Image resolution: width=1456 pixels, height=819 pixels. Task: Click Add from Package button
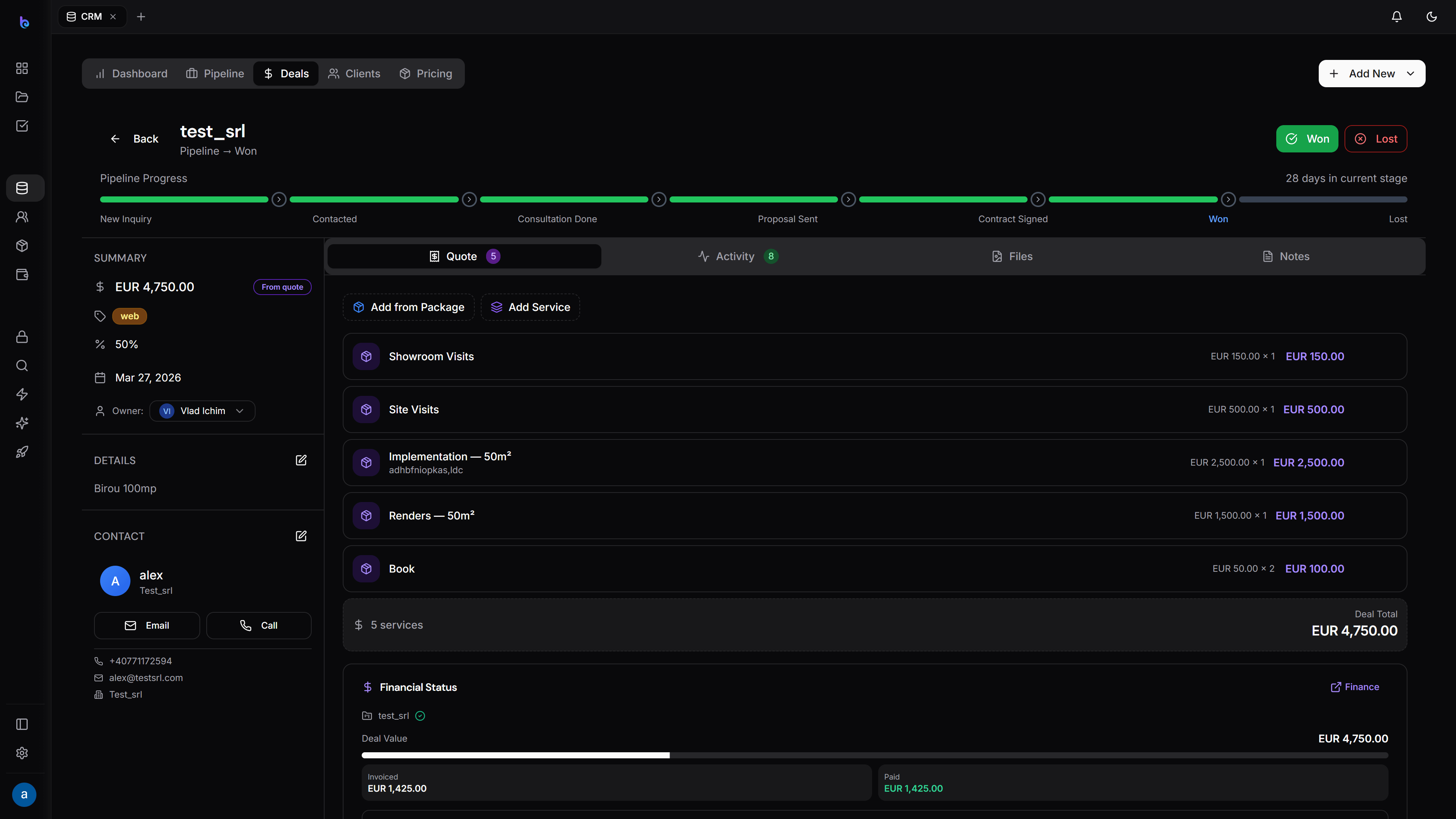[409, 307]
